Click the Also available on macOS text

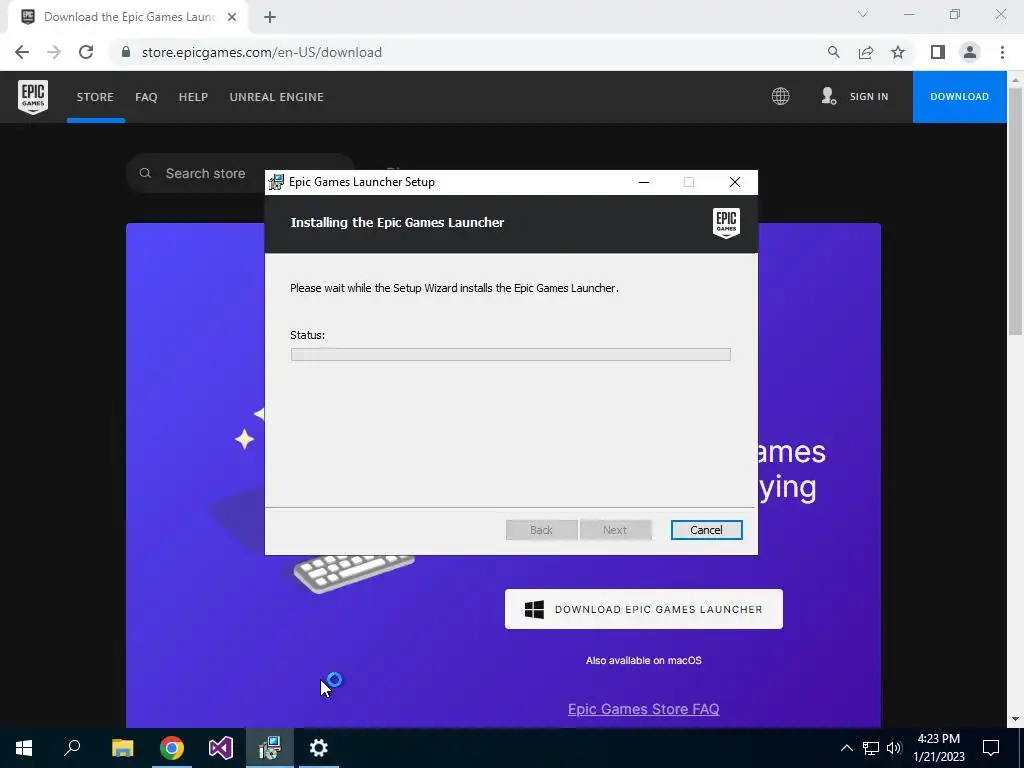click(x=643, y=660)
